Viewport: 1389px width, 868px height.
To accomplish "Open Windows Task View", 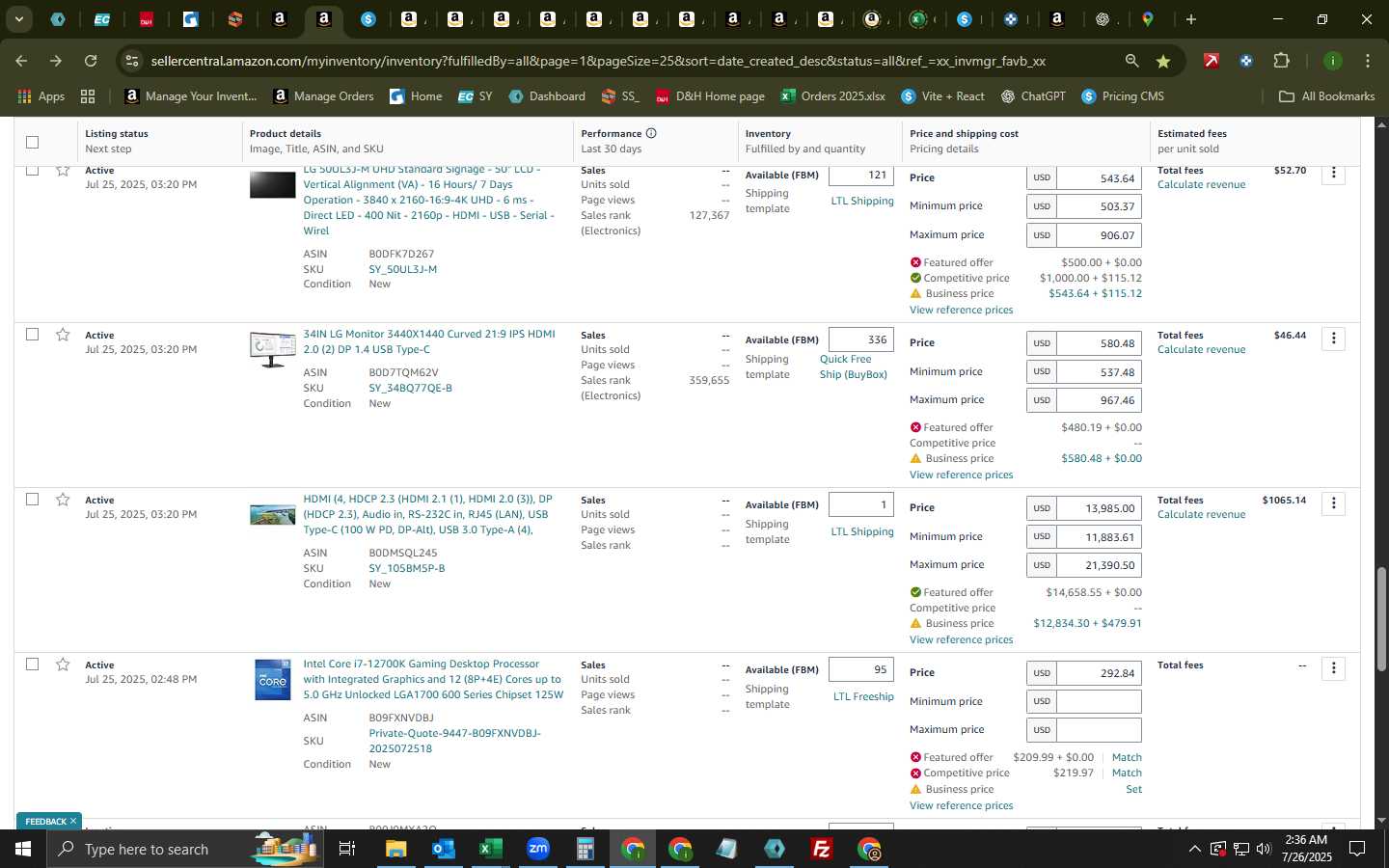I will point(347,849).
